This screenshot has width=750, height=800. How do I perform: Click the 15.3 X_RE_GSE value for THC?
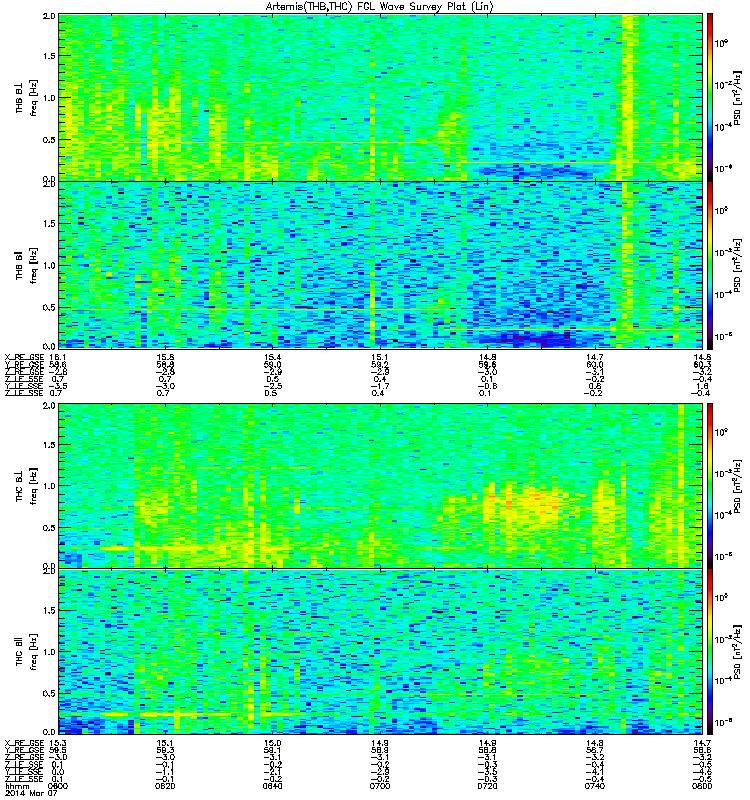[x=59, y=743]
